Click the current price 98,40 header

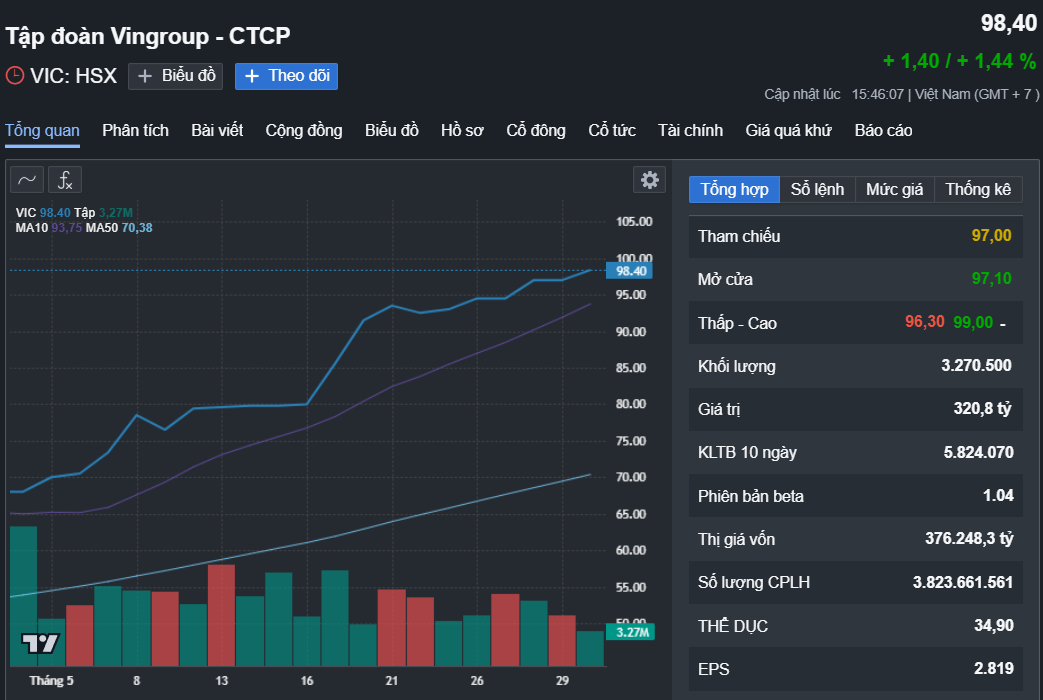point(1008,23)
